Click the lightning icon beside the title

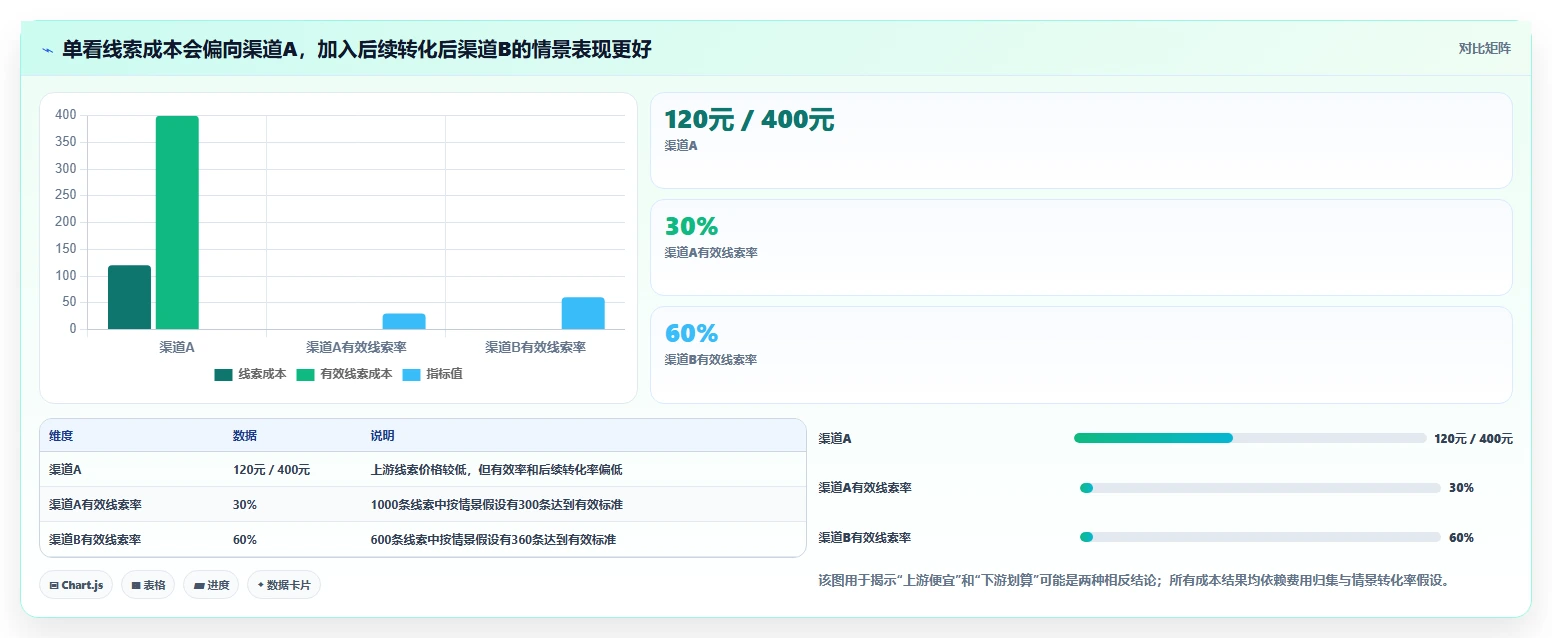click(48, 49)
